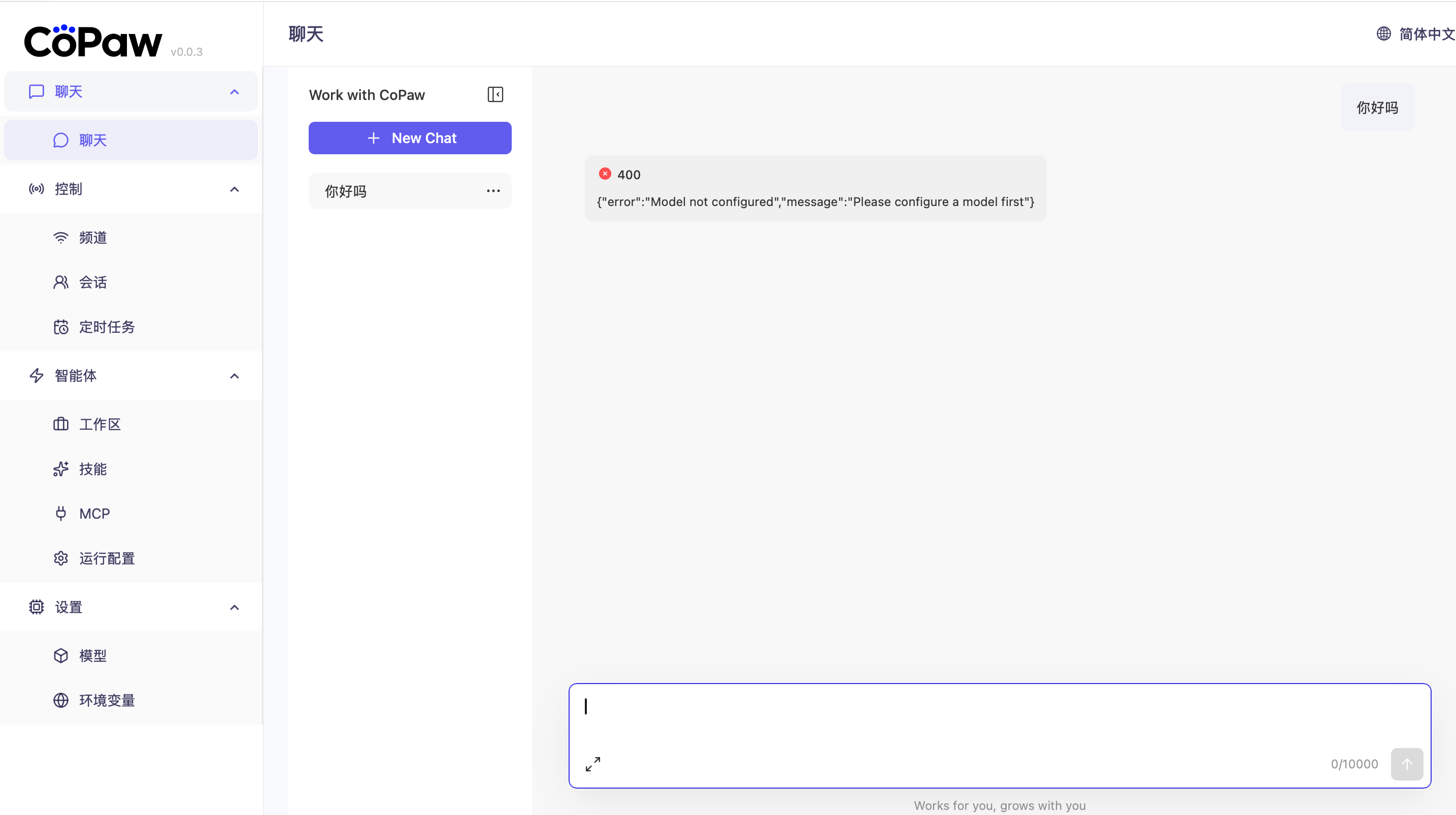Click the language globe icon
Viewport: 1456px width, 815px height.
(x=1383, y=34)
